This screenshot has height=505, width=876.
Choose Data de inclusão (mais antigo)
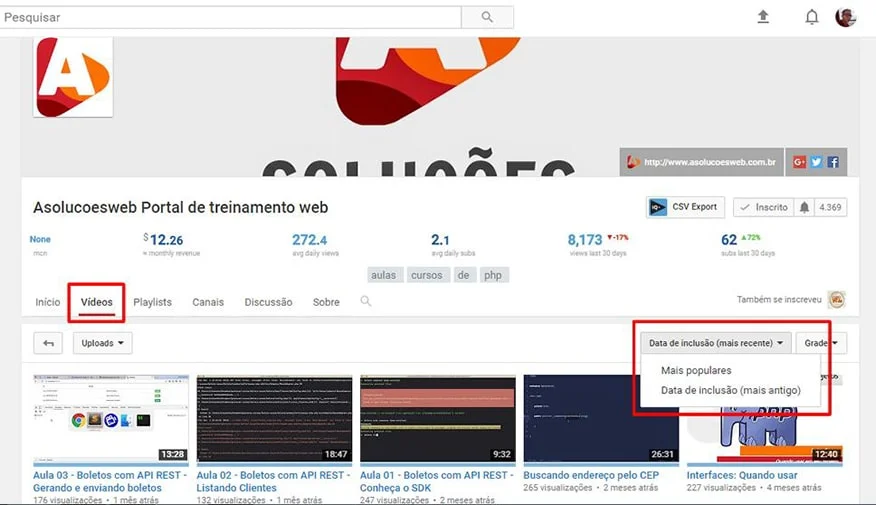tap(730, 390)
